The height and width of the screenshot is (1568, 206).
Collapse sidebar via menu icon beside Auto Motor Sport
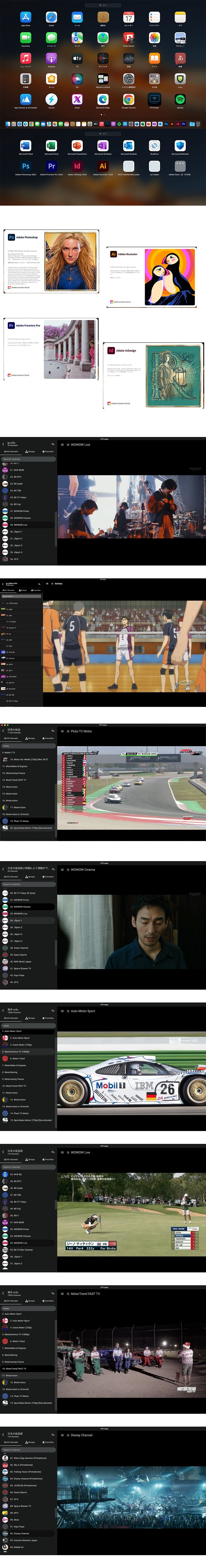(x=62, y=1011)
